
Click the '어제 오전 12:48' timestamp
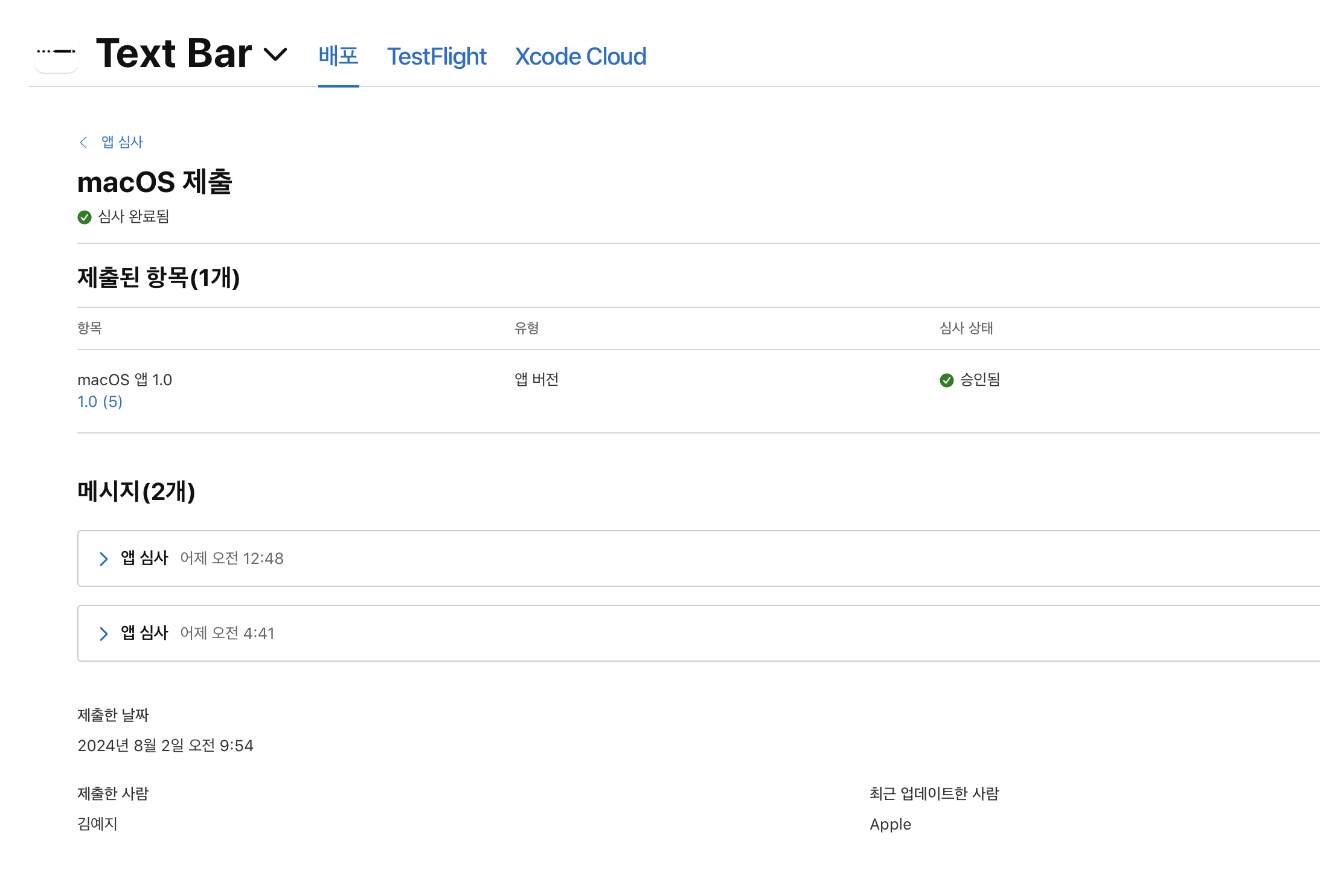pyautogui.click(x=232, y=558)
